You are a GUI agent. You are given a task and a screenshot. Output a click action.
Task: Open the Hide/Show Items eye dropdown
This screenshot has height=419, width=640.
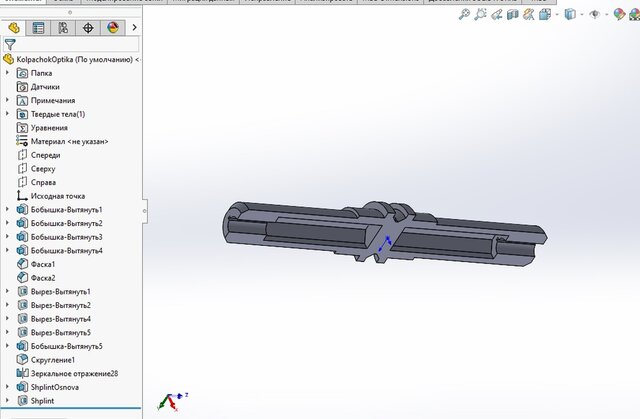click(x=596, y=15)
